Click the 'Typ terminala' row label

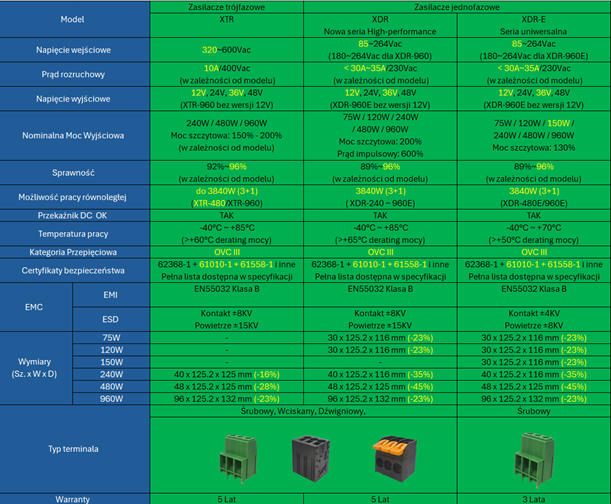73,448
